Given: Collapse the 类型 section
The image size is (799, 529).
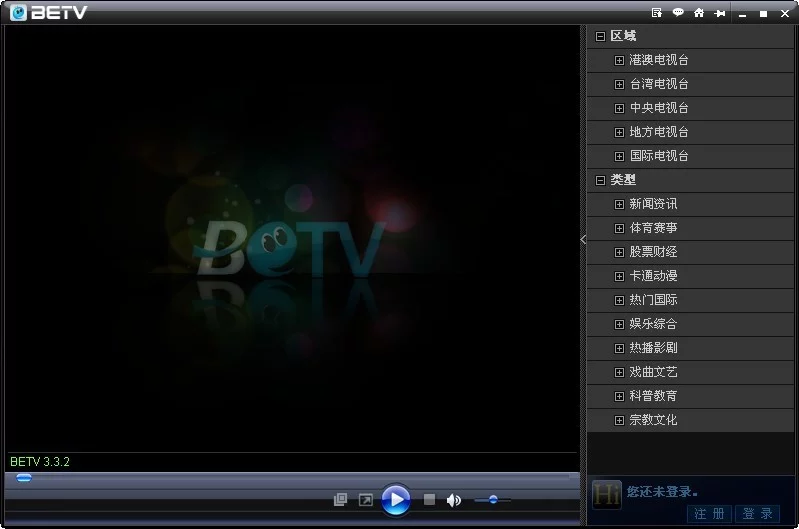Looking at the screenshot, I should coord(600,180).
